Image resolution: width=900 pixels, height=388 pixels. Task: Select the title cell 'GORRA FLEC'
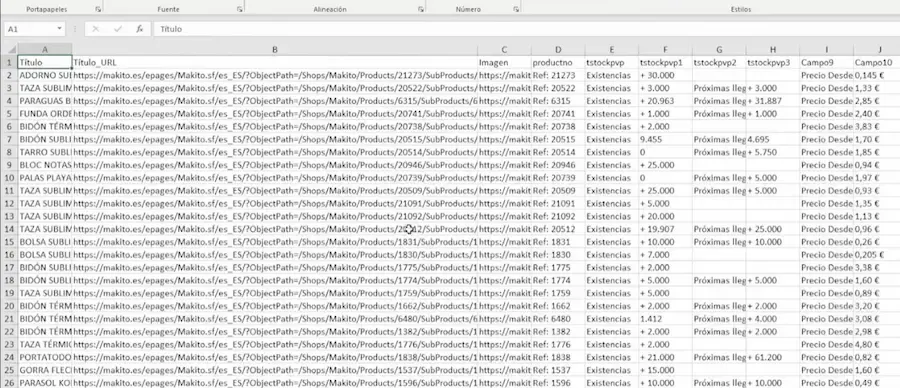click(45, 370)
